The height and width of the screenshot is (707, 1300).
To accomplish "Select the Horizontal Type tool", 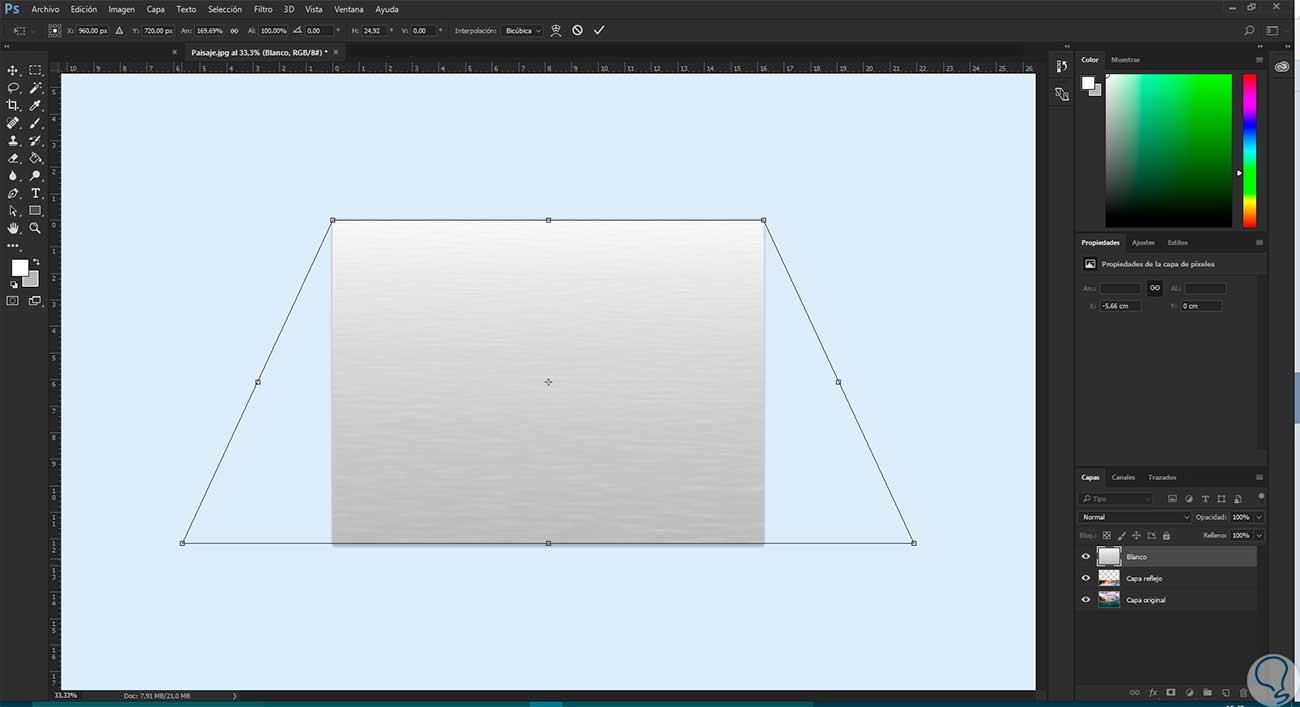I will click(x=35, y=193).
